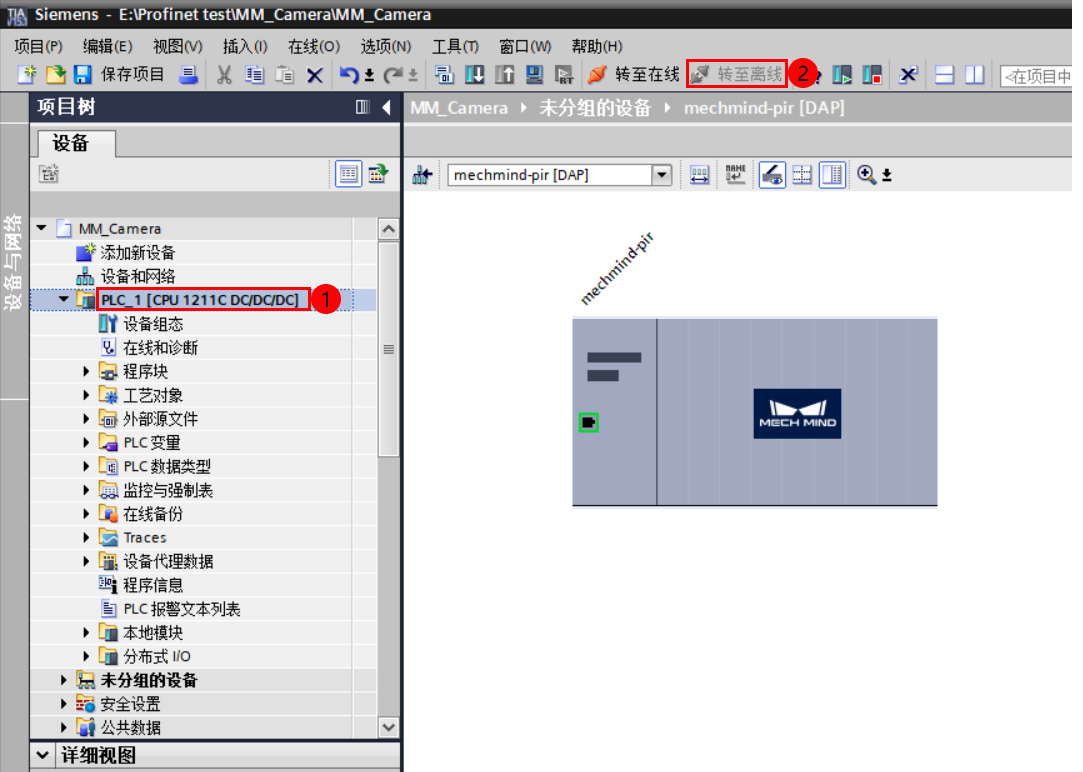Click the Cross-references icon on the toolbar
1083x772 pixels.
907,75
